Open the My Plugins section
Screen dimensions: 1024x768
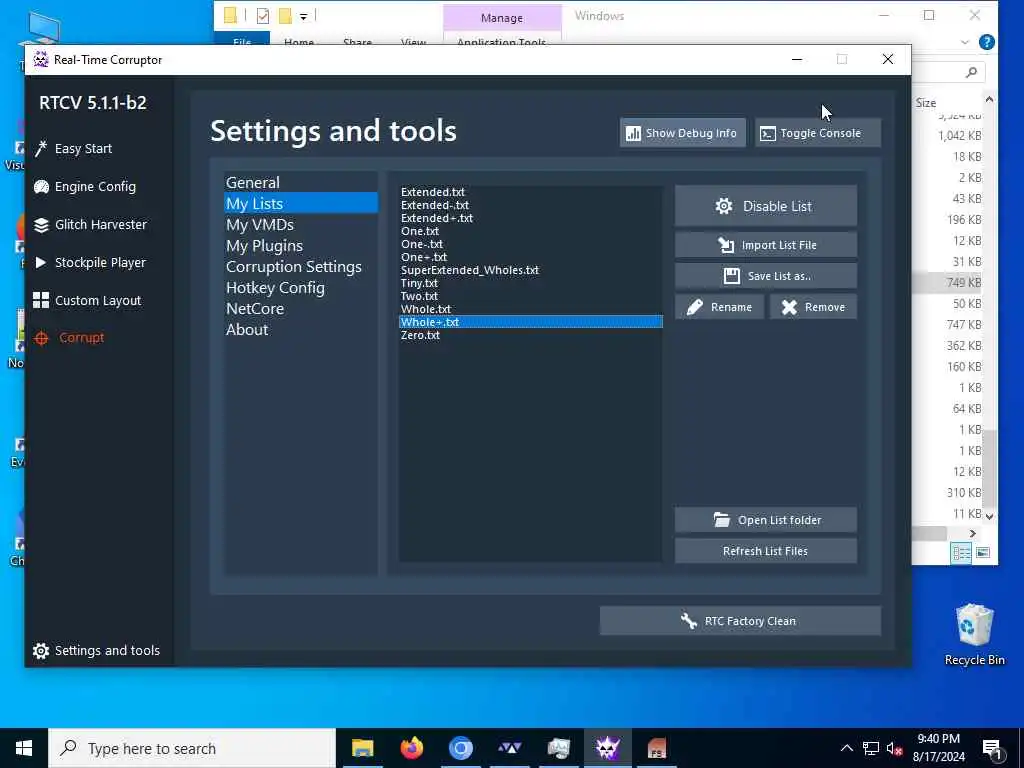click(x=300, y=246)
